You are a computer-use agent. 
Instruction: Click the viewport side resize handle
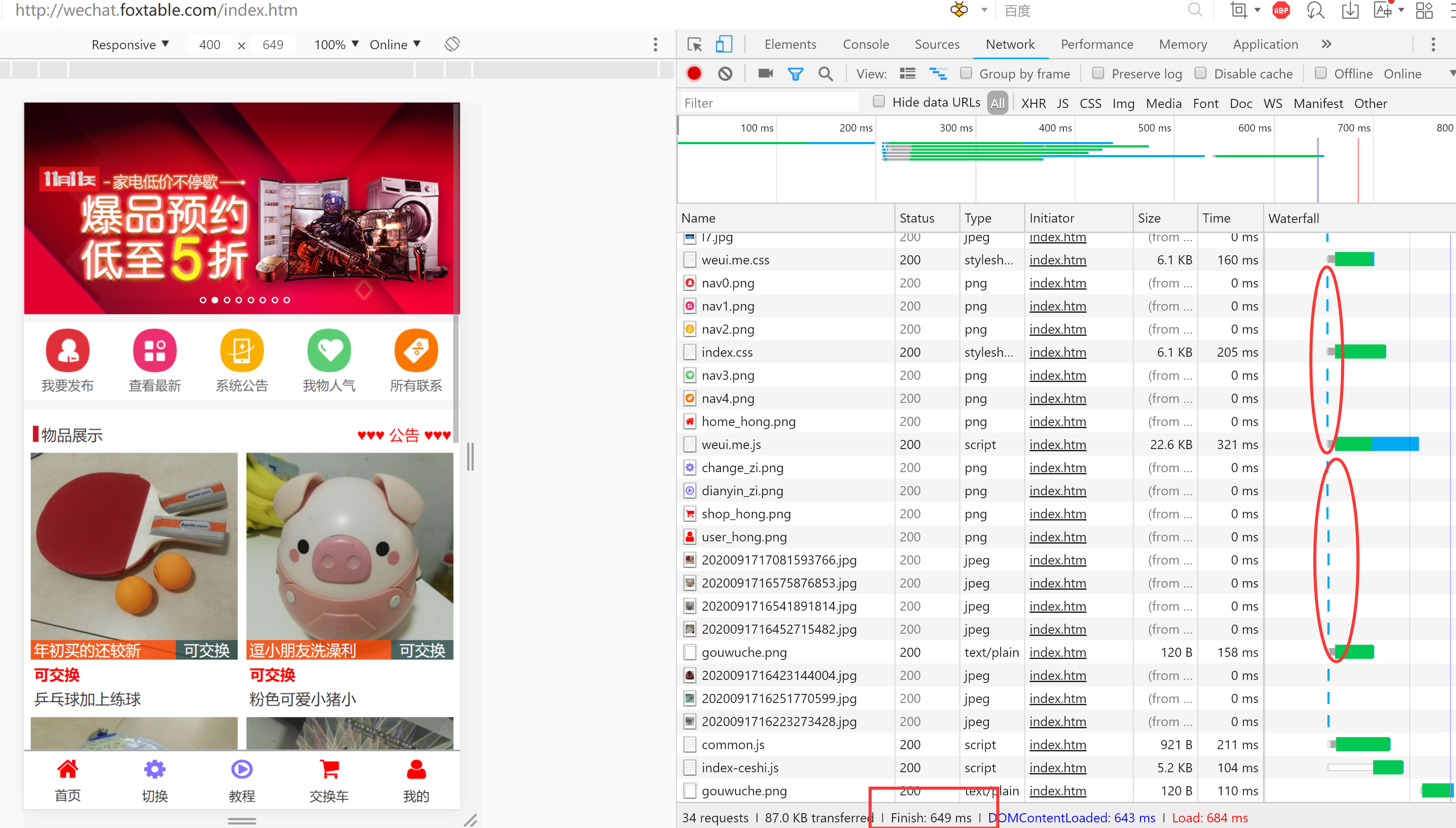(470, 456)
